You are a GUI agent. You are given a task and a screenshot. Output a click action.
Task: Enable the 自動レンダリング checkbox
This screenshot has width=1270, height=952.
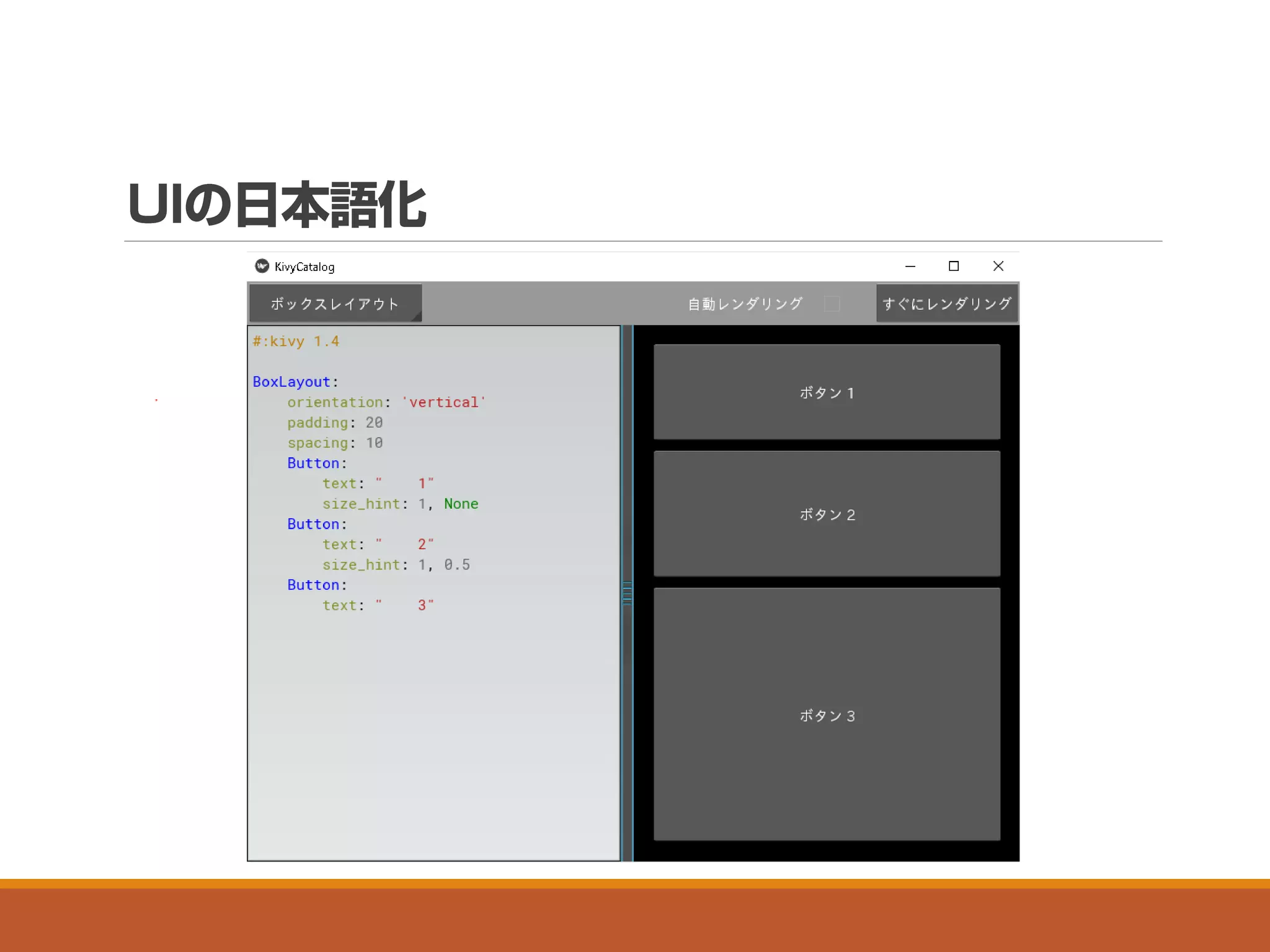click(x=832, y=304)
